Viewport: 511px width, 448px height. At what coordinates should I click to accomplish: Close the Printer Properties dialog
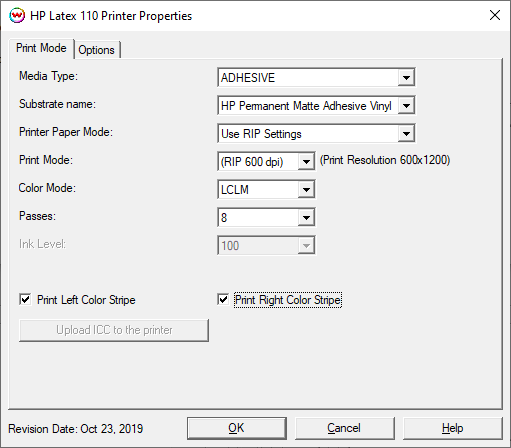(x=495, y=15)
